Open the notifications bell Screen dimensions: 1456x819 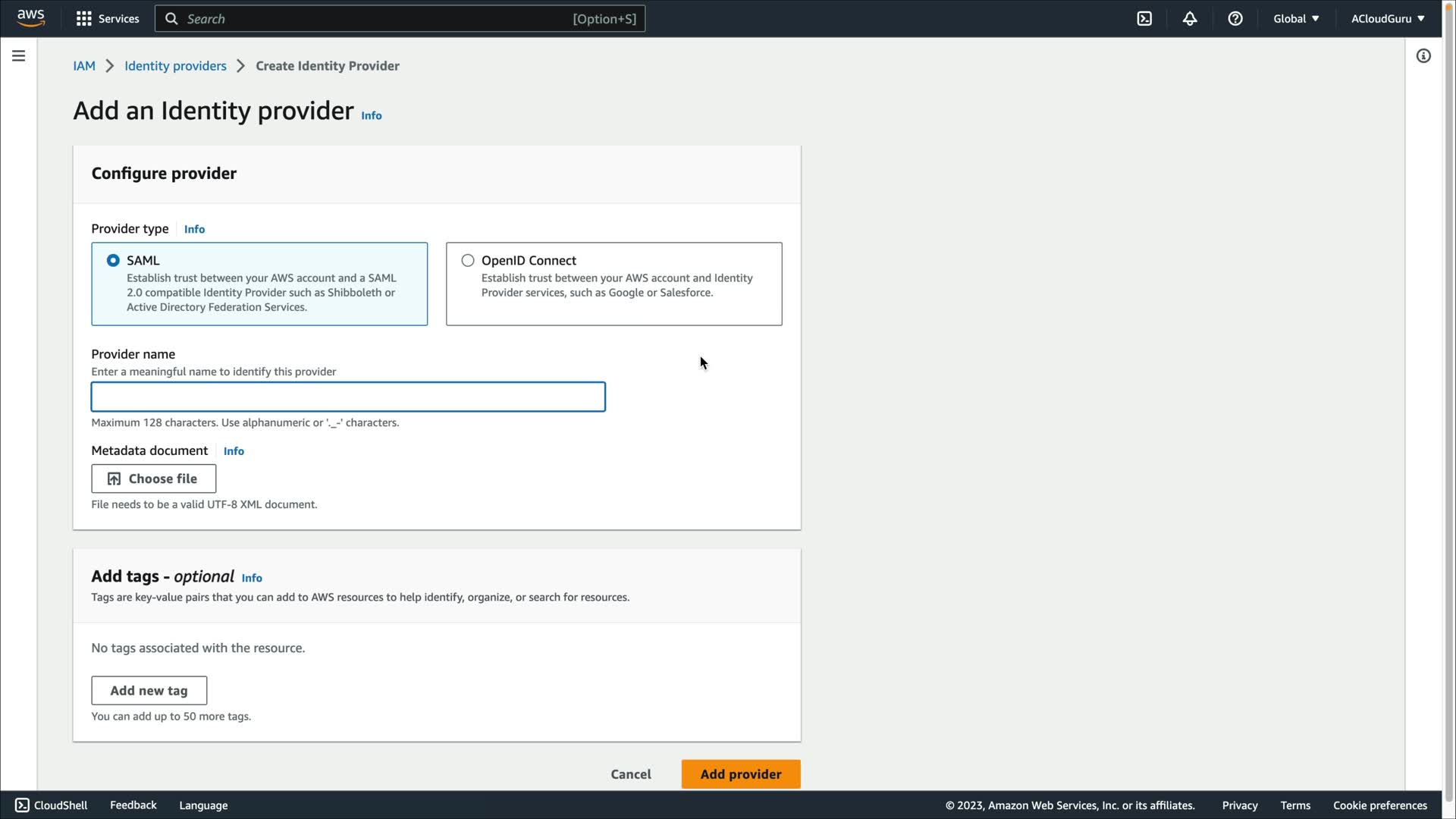(1189, 19)
